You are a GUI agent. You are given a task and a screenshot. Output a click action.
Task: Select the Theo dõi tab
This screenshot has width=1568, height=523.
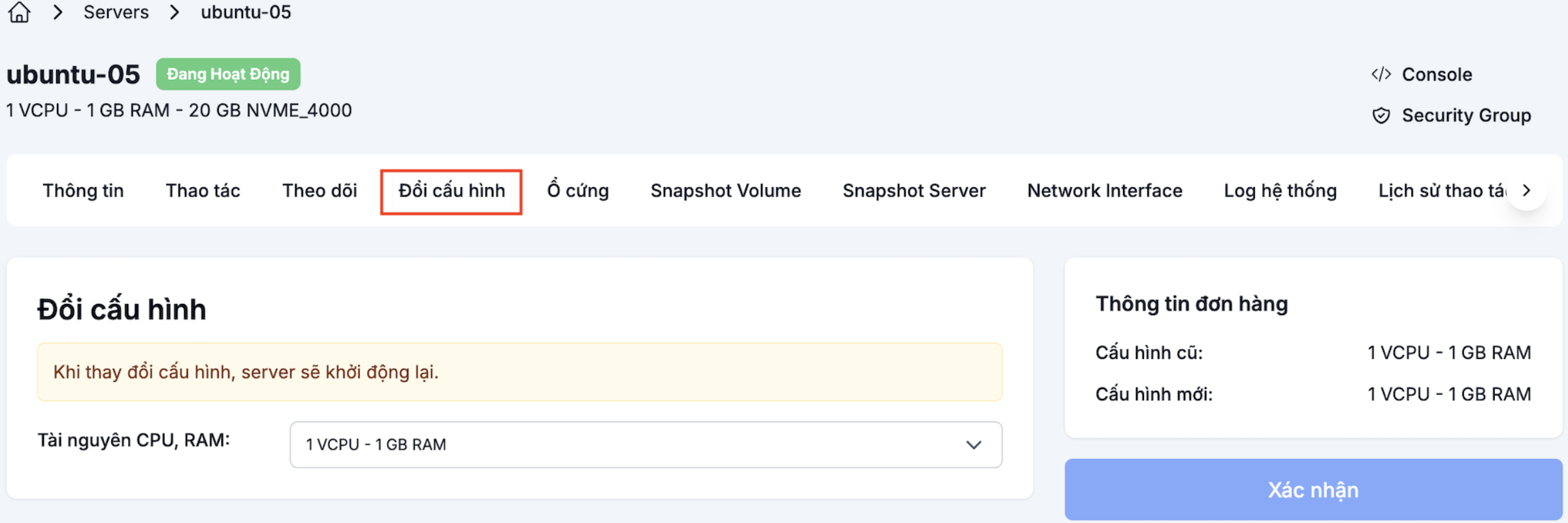(319, 191)
